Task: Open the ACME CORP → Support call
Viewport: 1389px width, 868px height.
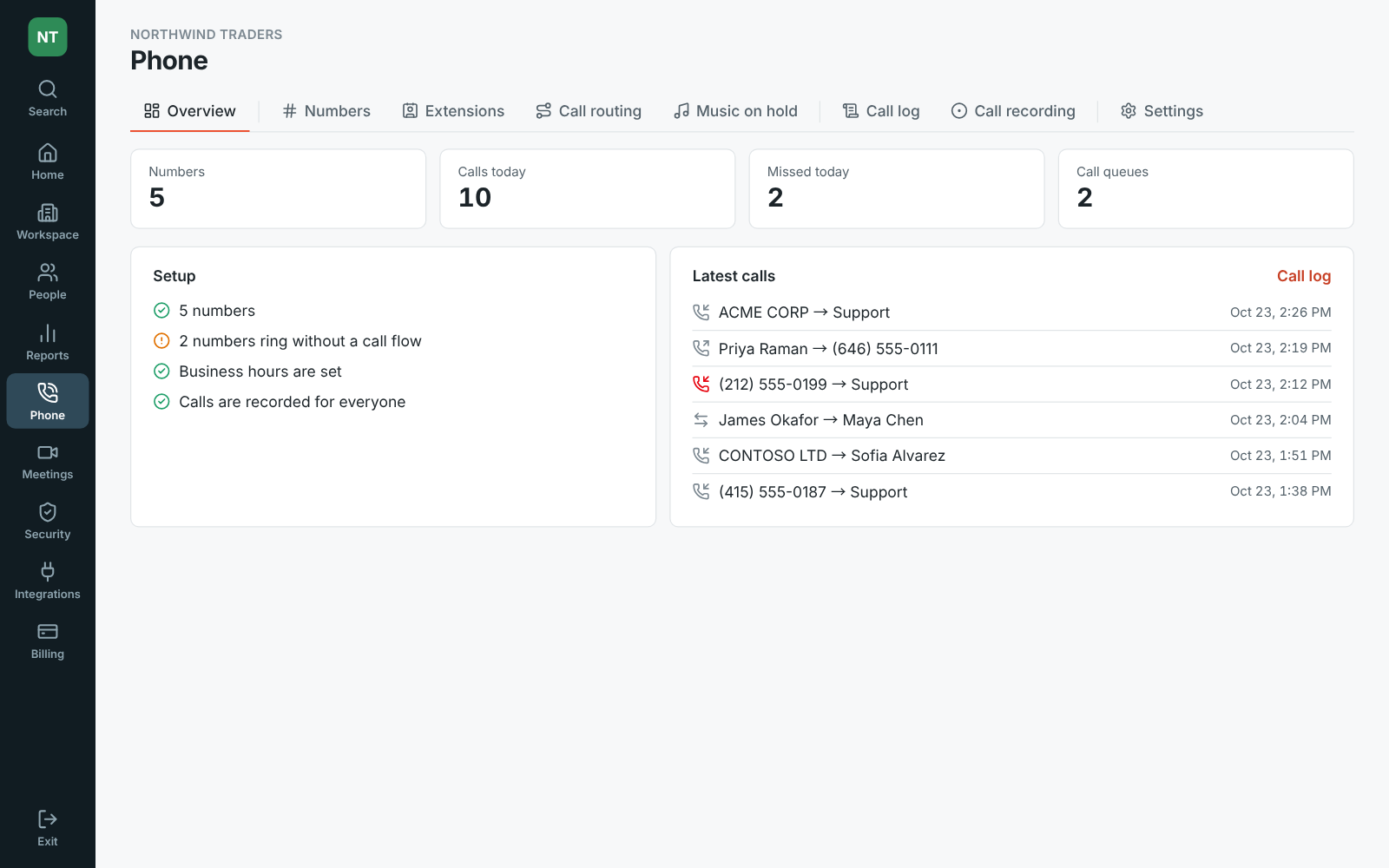Action: [1012, 312]
